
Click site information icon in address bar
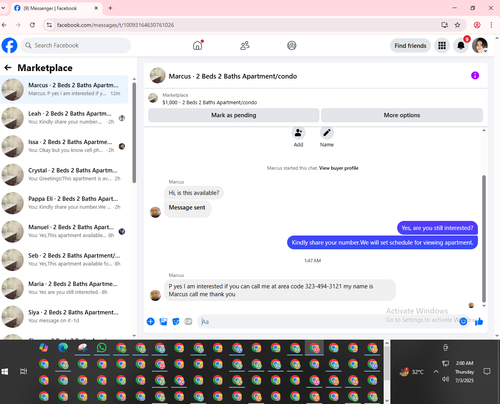tap(49, 25)
